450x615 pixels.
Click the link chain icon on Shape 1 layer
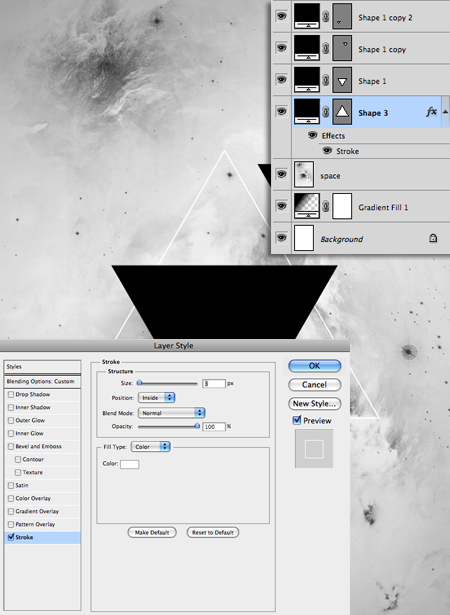pos(326,80)
